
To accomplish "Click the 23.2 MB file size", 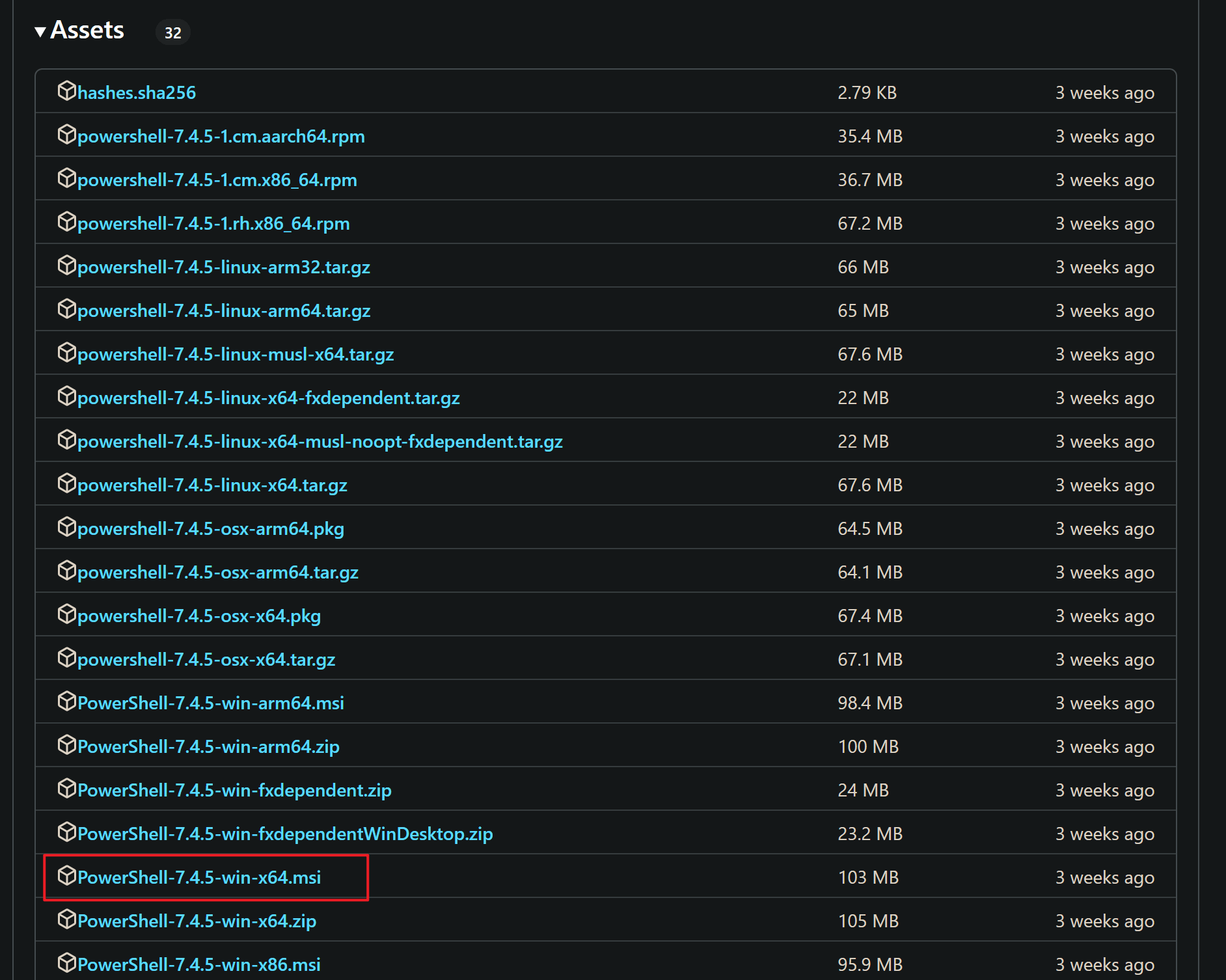I will pos(870,834).
